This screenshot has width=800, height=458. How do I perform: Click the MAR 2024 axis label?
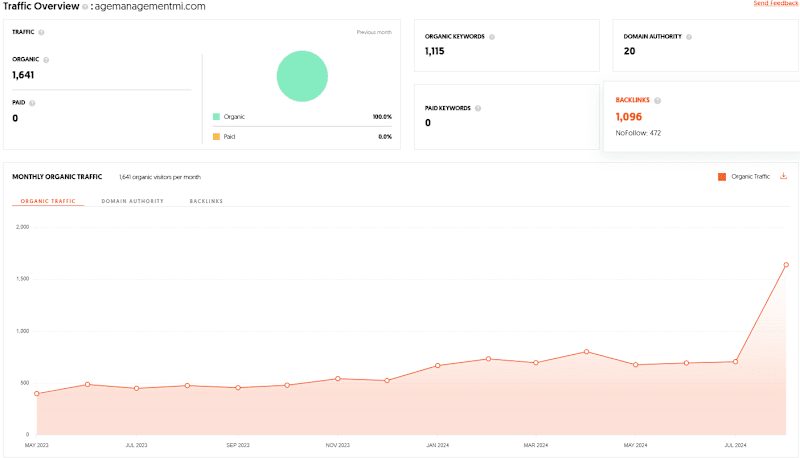536,445
